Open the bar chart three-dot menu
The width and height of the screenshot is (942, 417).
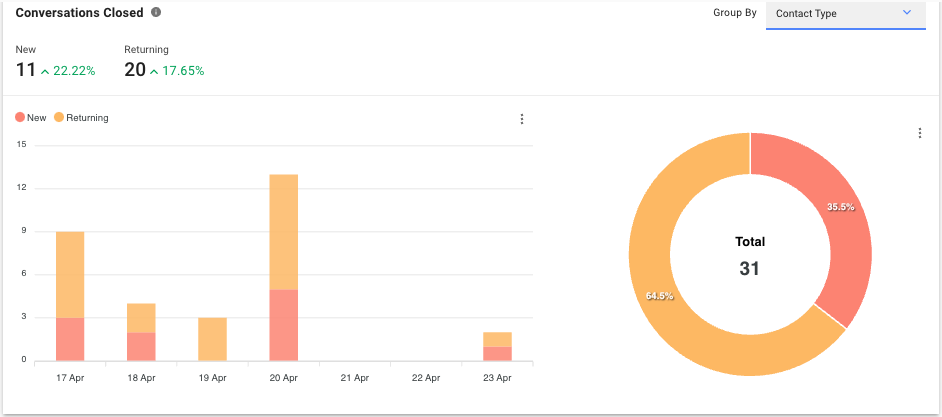(x=521, y=119)
